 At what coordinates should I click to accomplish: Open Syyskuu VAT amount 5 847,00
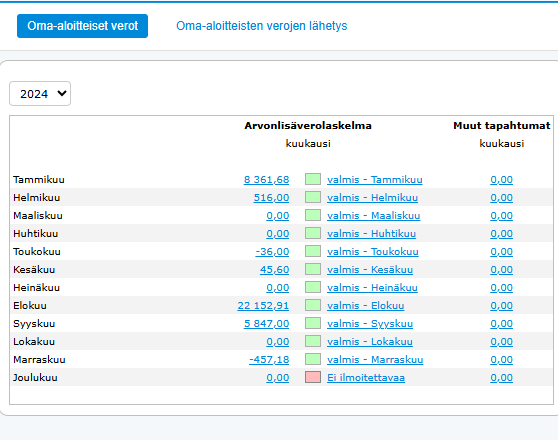(x=266, y=324)
